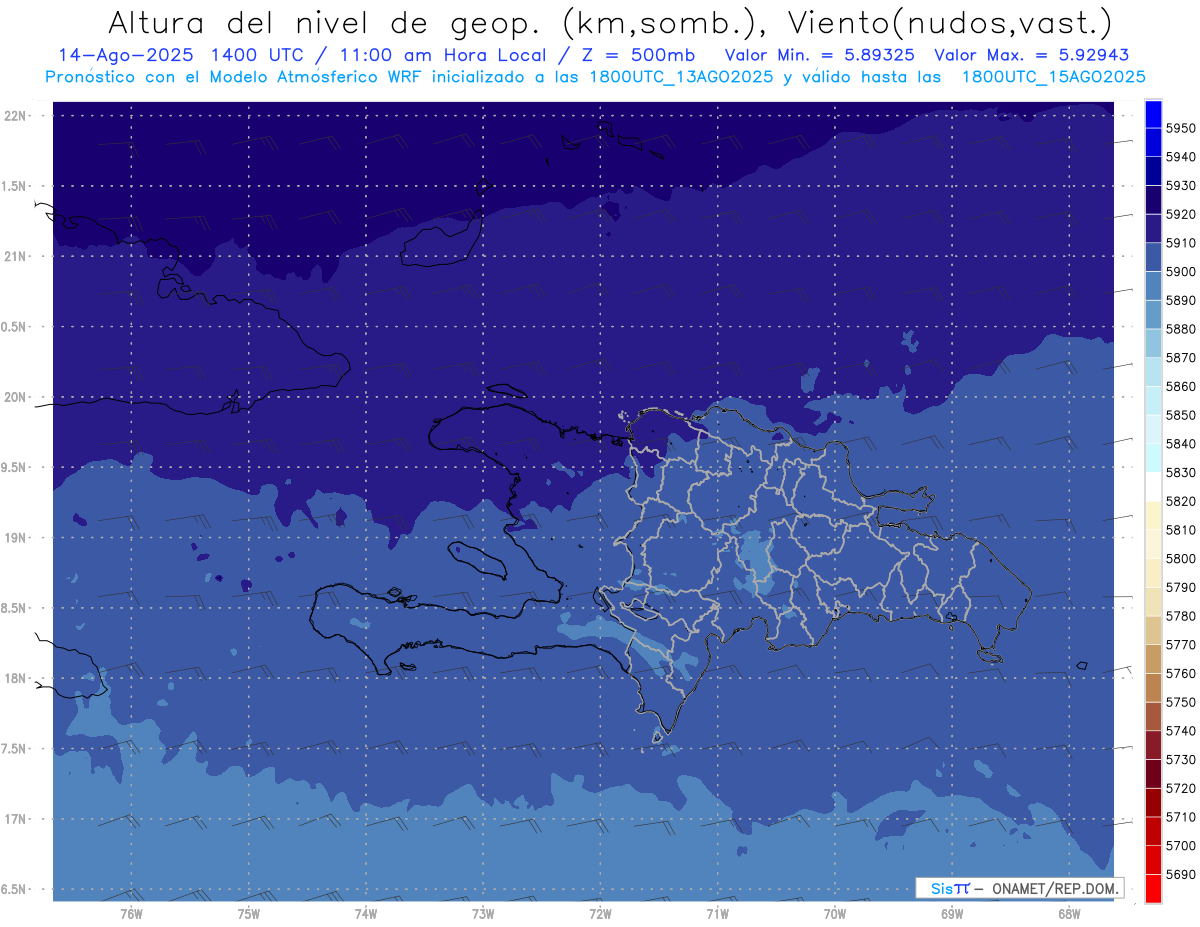Screen dimensions: 1200x927
Task: Click the '0.5N' latitude tick label
Action: pos(15,327)
